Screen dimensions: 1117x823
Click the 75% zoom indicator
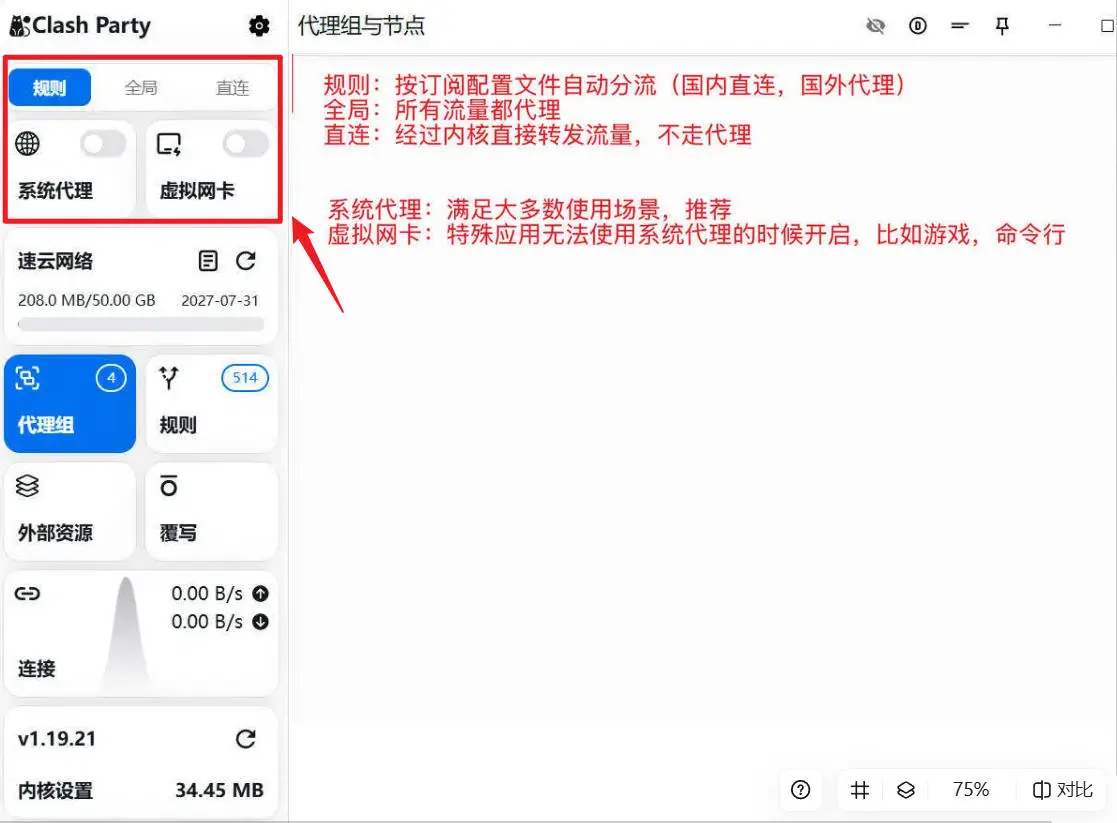click(x=969, y=790)
